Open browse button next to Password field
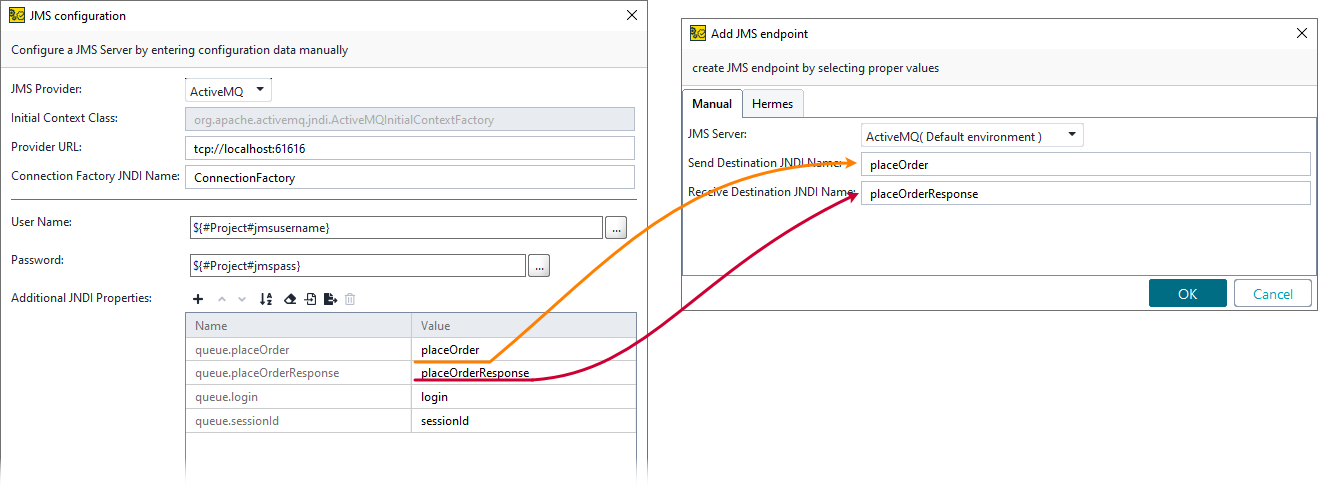 point(539,266)
